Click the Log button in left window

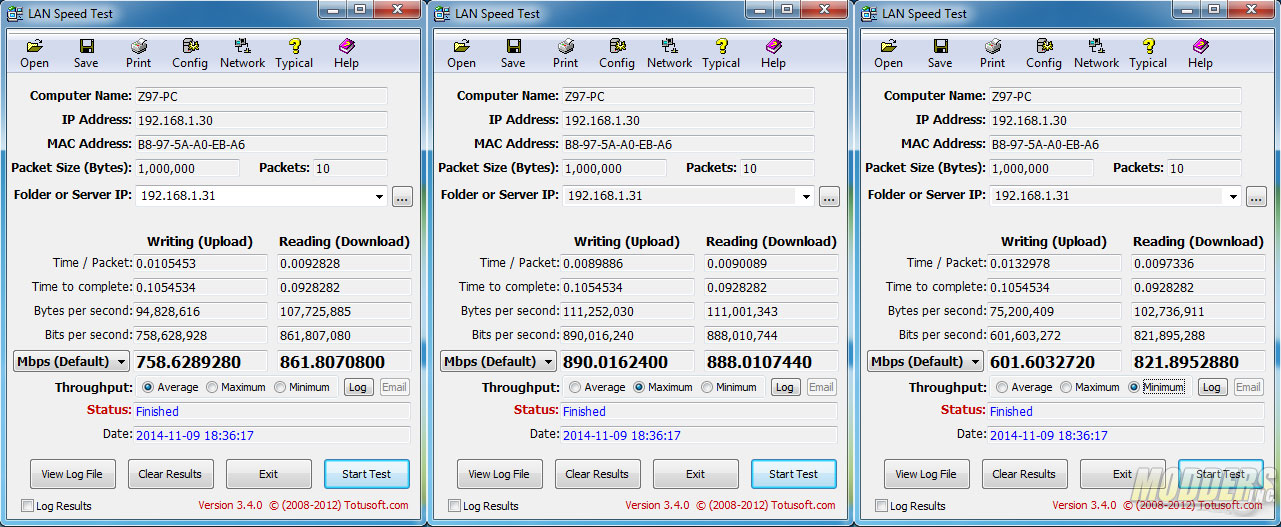pos(358,387)
